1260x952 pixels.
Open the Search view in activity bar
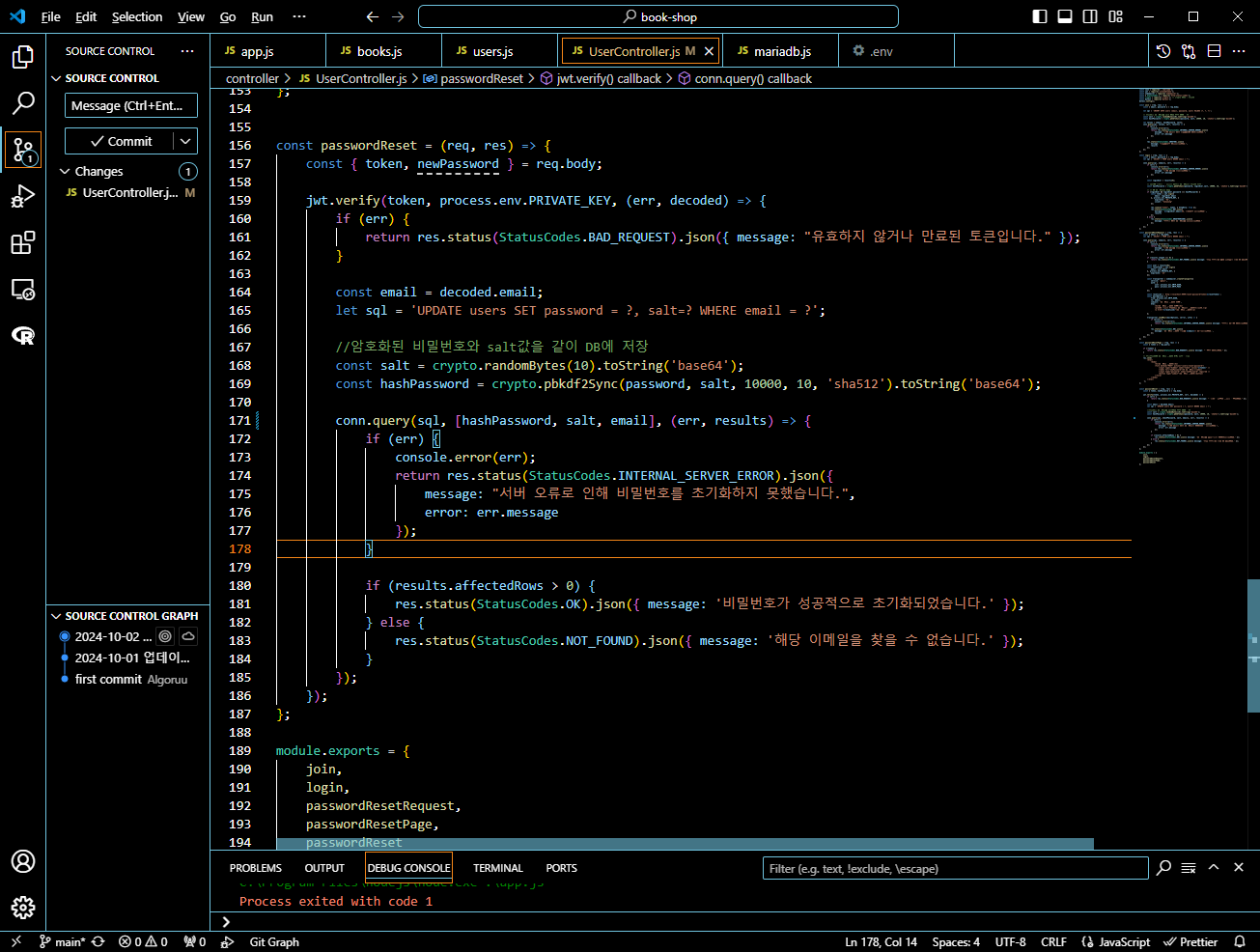23,103
